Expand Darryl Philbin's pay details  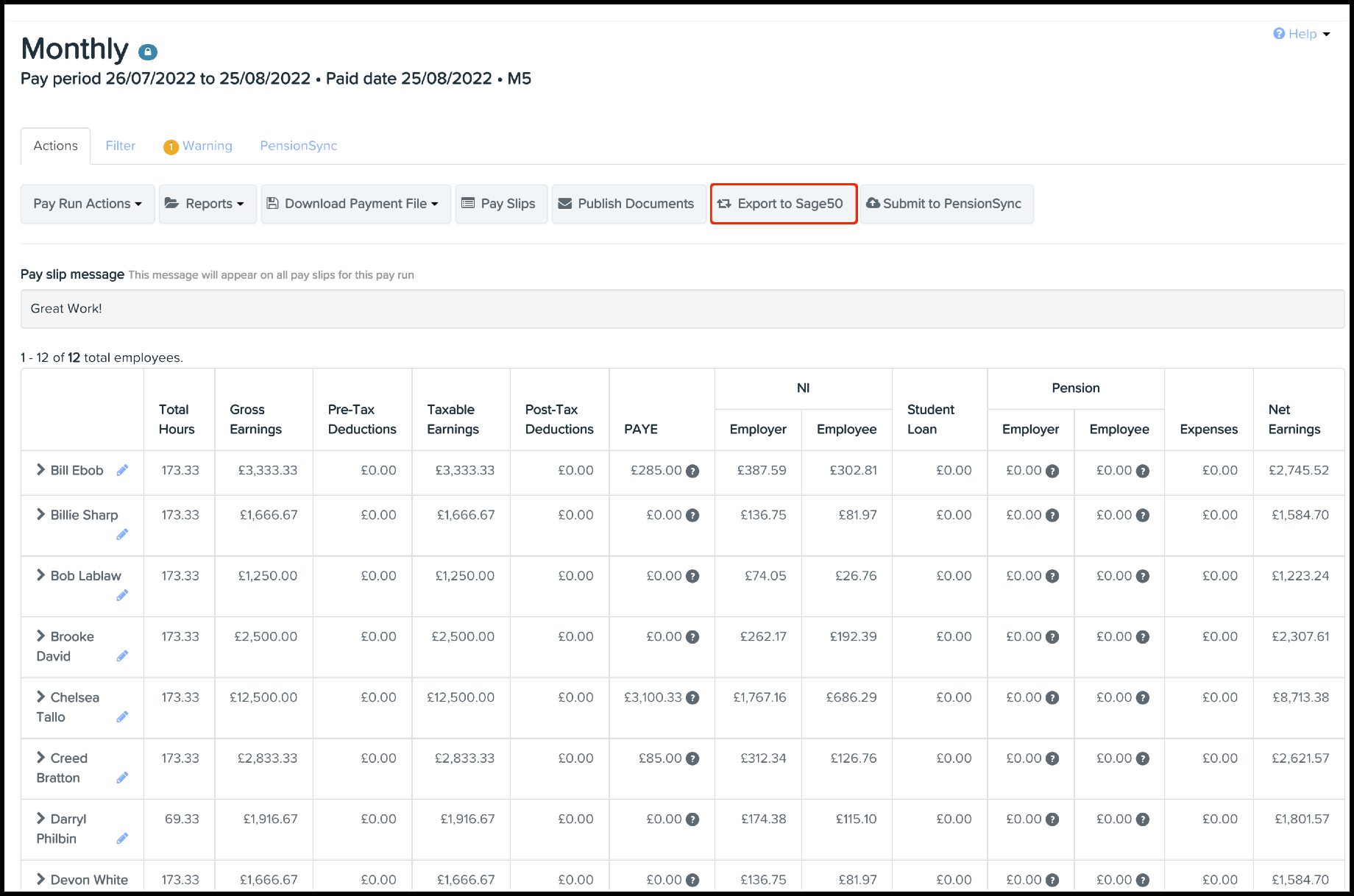[41, 818]
